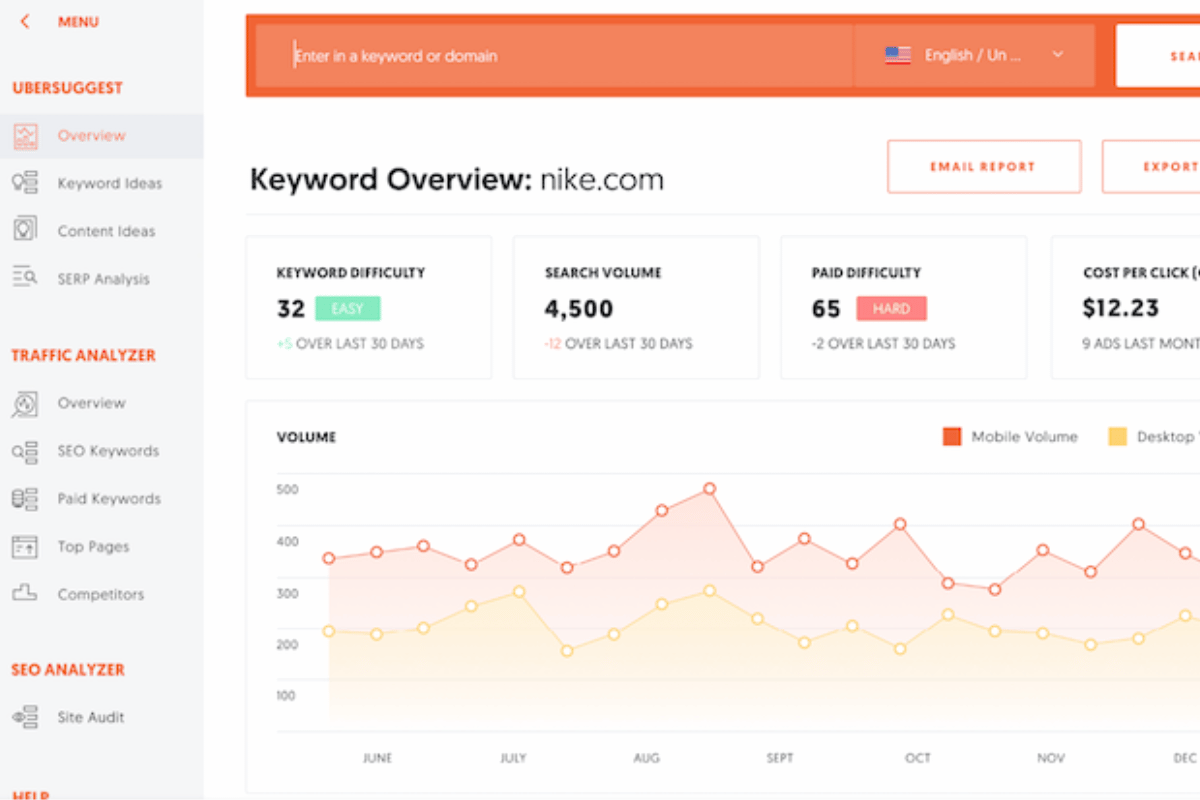
Task: Open SERP Analysis
Action: click(103, 279)
